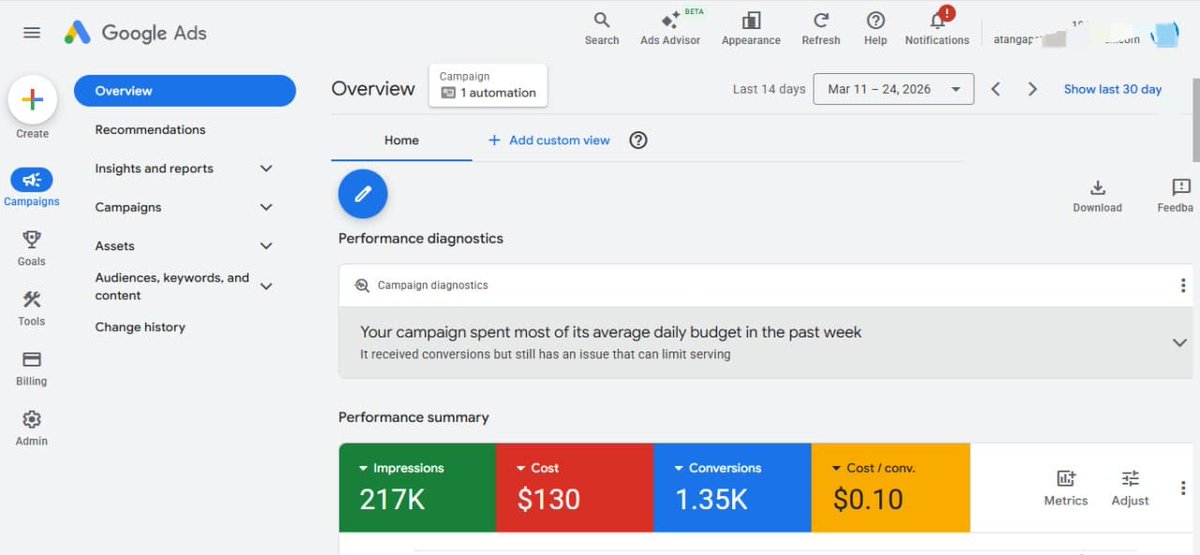Select Campaigns in left icon rail
This screenshot has height=555, width=1200.
[32, 187]
